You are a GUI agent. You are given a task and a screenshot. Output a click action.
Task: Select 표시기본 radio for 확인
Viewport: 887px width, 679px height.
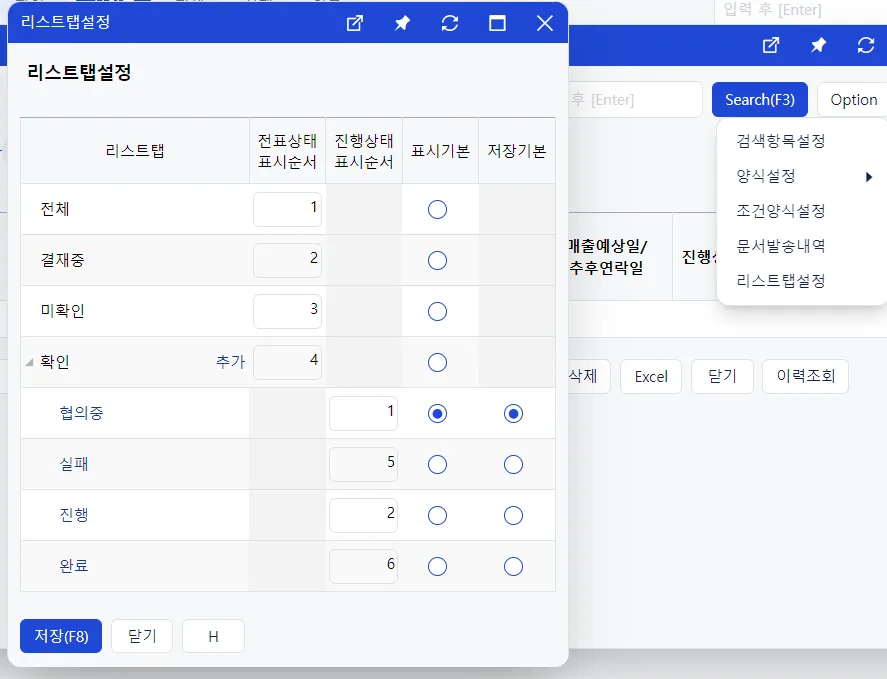pyautogui.click(x=437, y=362)
